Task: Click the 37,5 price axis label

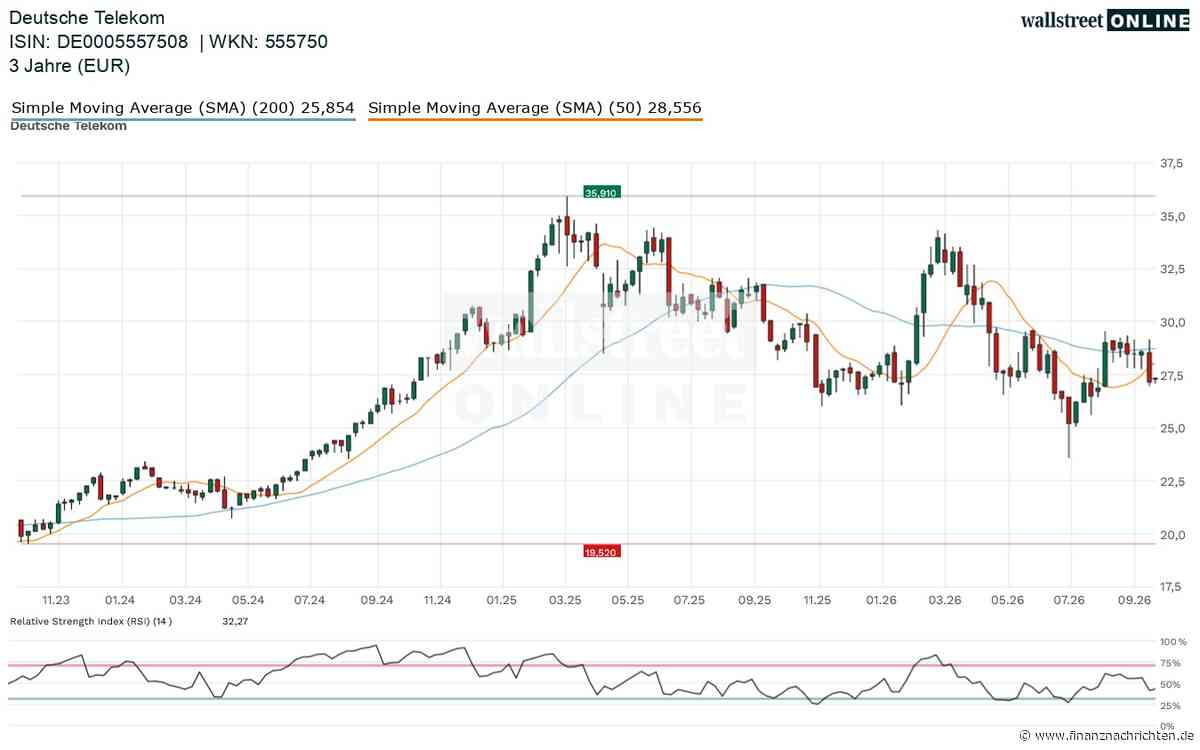Action: tap(1172, 163)
